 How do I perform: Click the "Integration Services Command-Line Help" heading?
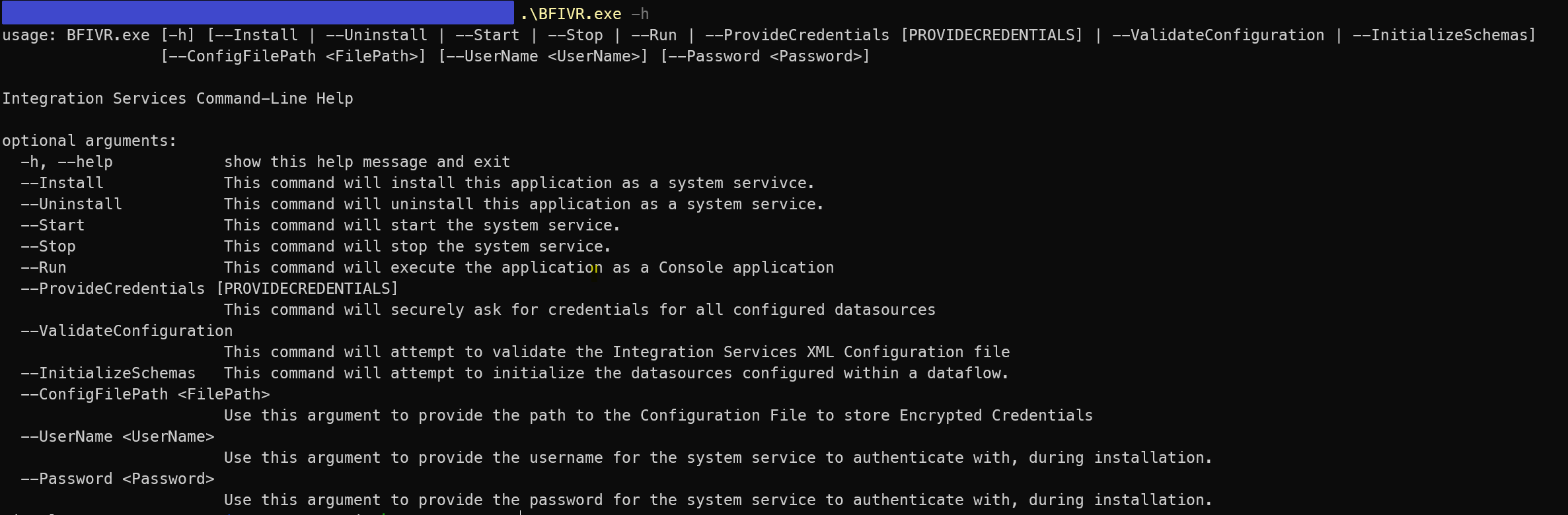pyautogui.click(x=177, y=98)
